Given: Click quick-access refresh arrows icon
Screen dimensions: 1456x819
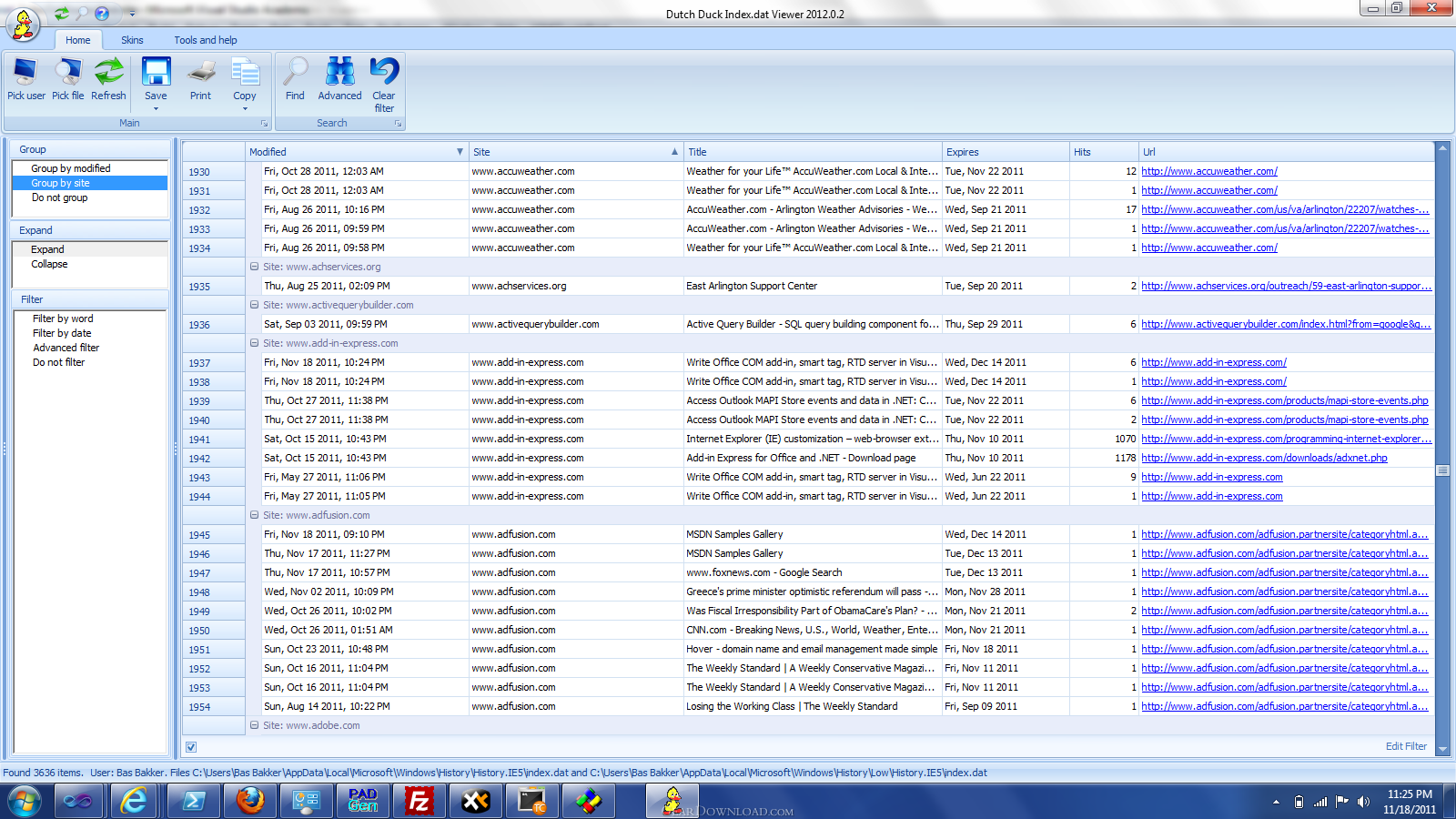Looking at the screenshot, I should tap(62, 14).
